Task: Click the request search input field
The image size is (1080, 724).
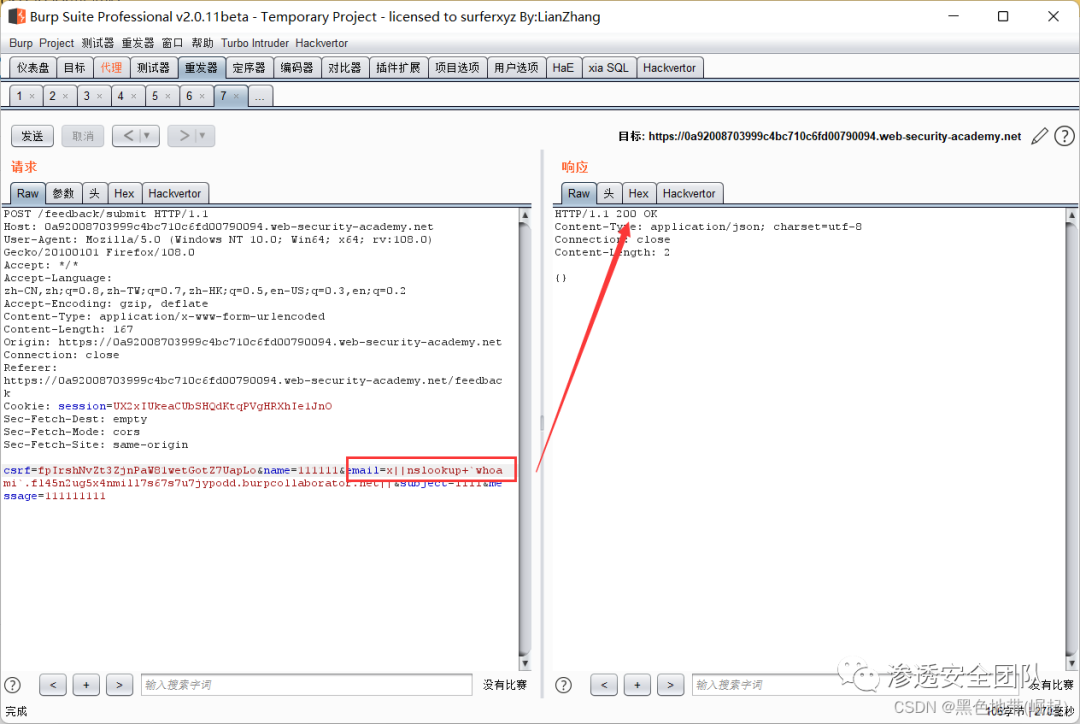Action: click(x=307, y=685)
